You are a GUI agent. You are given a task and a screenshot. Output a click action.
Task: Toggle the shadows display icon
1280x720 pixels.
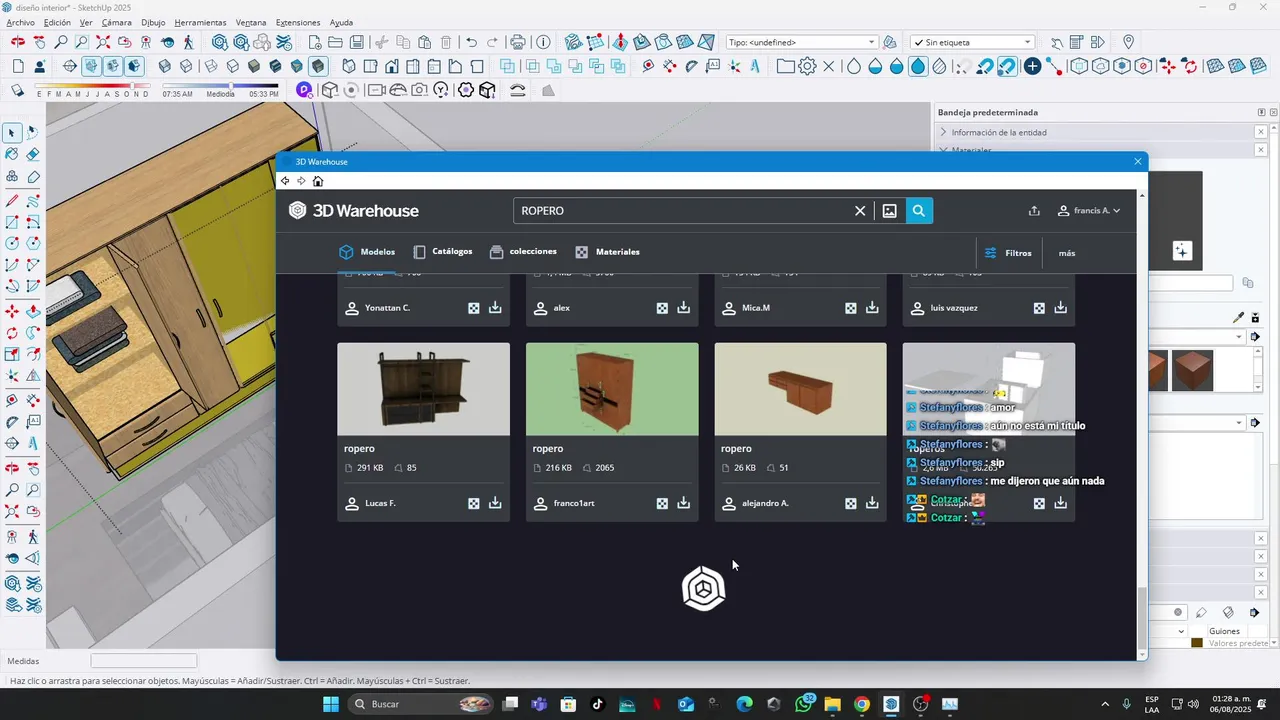point(17,90)
